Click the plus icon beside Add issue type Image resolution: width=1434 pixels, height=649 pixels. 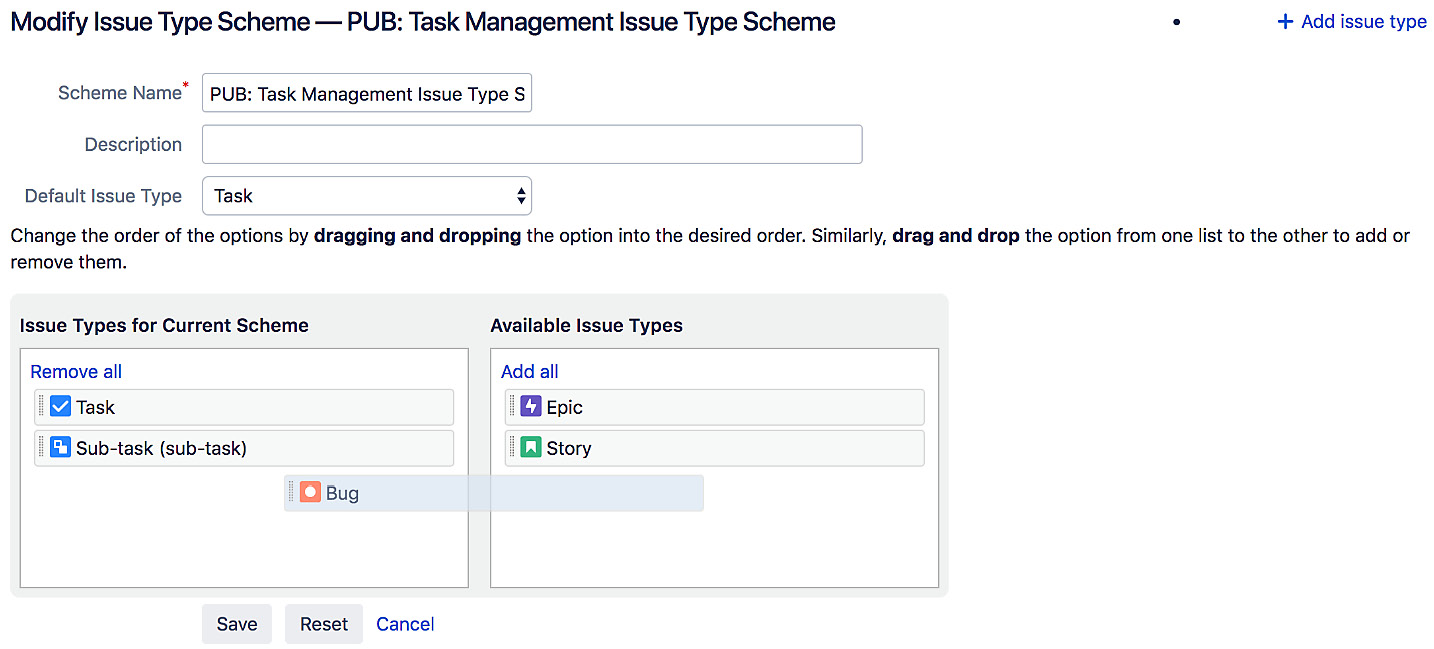pos(1283,21)
